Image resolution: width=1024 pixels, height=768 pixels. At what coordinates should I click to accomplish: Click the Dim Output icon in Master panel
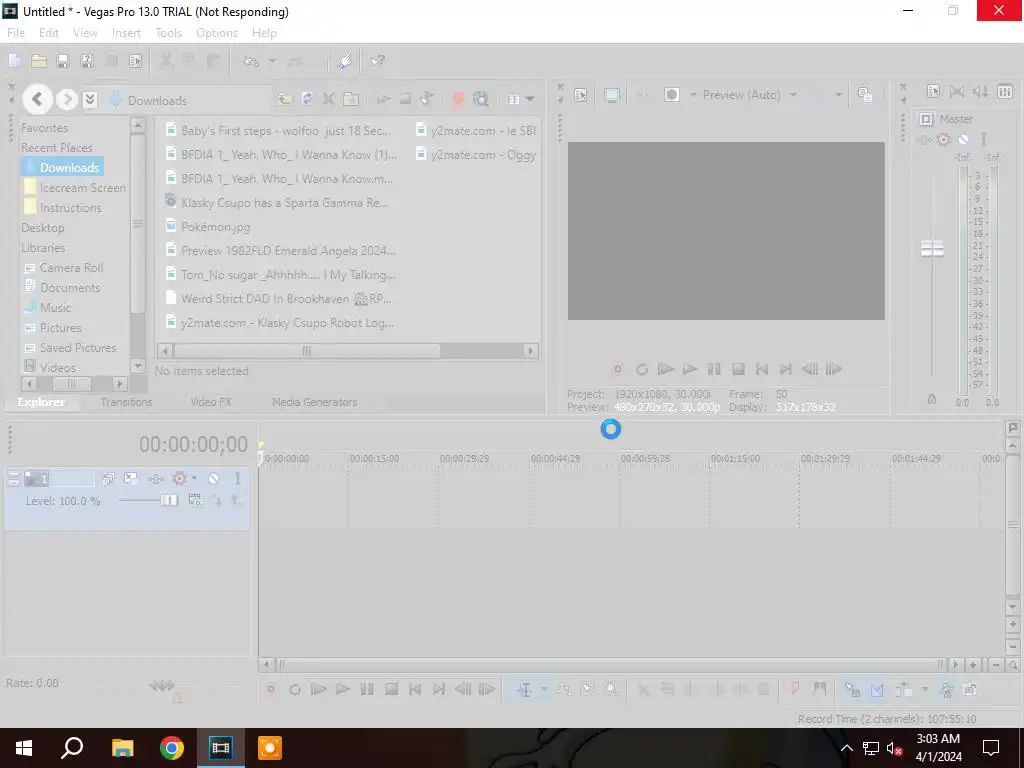pos(981,92)
